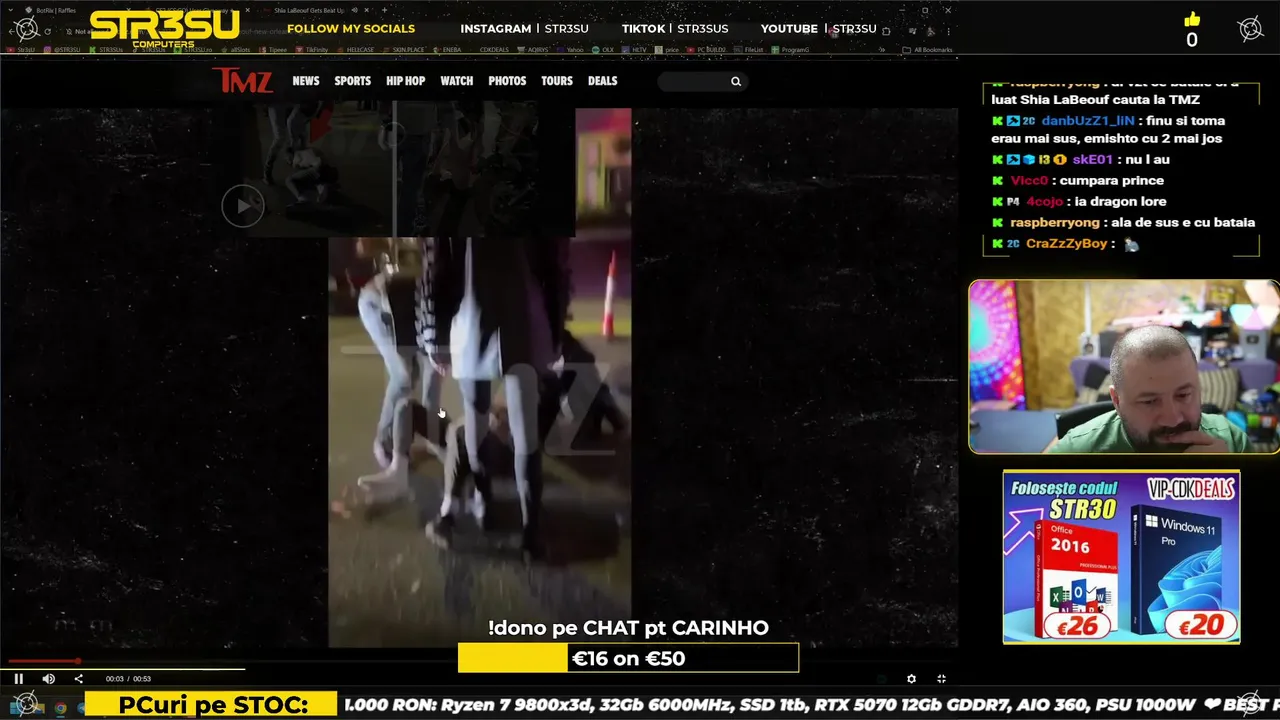This screenshot has width=1280, height=720.
Task: Click the streamer webcam feed
Action: tap(1123, 366)
